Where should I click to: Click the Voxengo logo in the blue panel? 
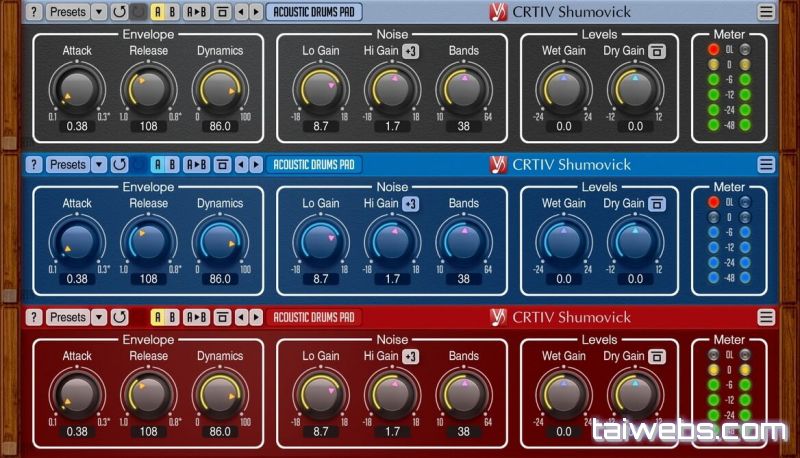click(498, 165)
